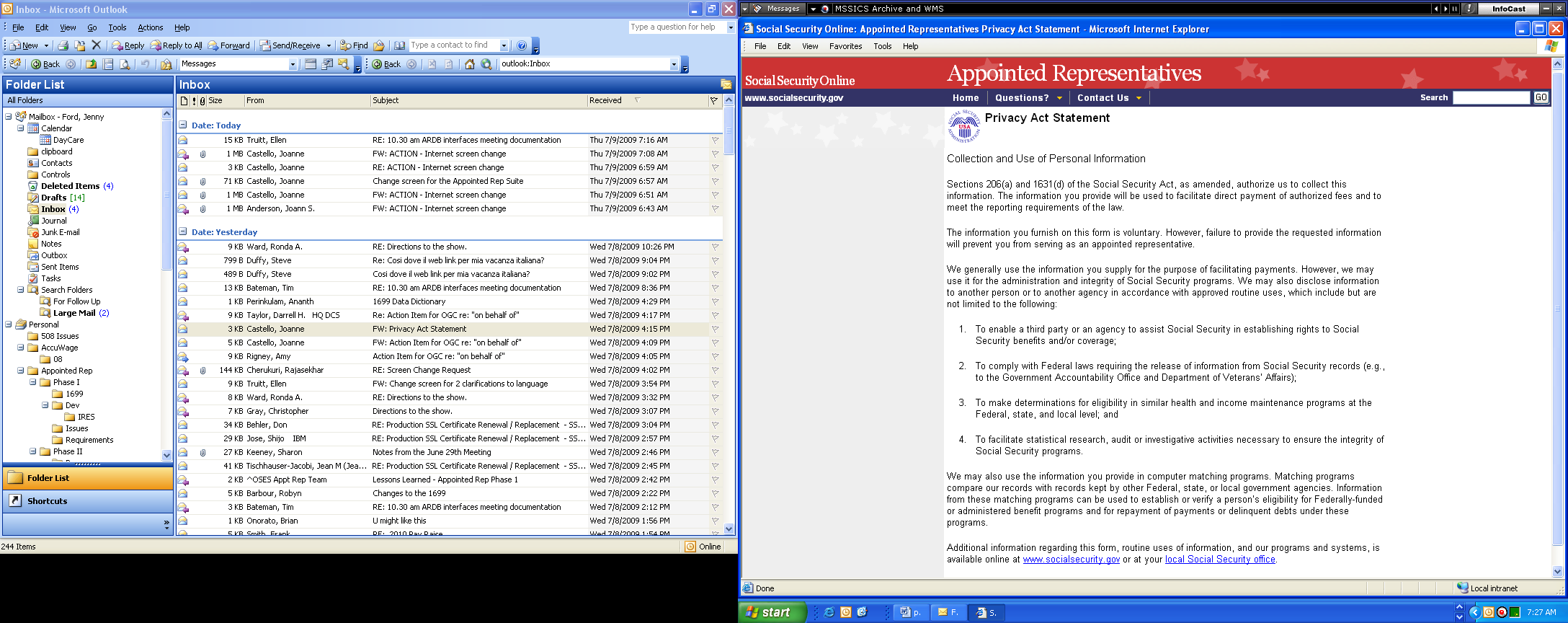
Task: Follow the local Social Security office link
Action: pyautogui.click(x=1220, y=560)
